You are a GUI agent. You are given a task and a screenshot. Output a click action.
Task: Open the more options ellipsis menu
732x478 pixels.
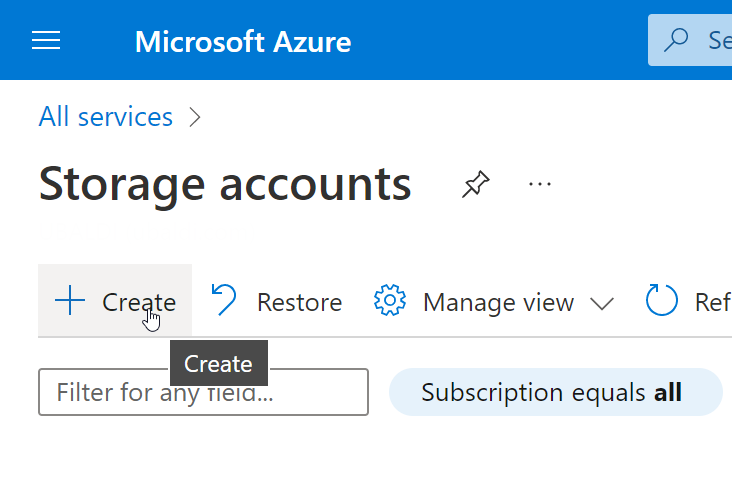[540, 184]
